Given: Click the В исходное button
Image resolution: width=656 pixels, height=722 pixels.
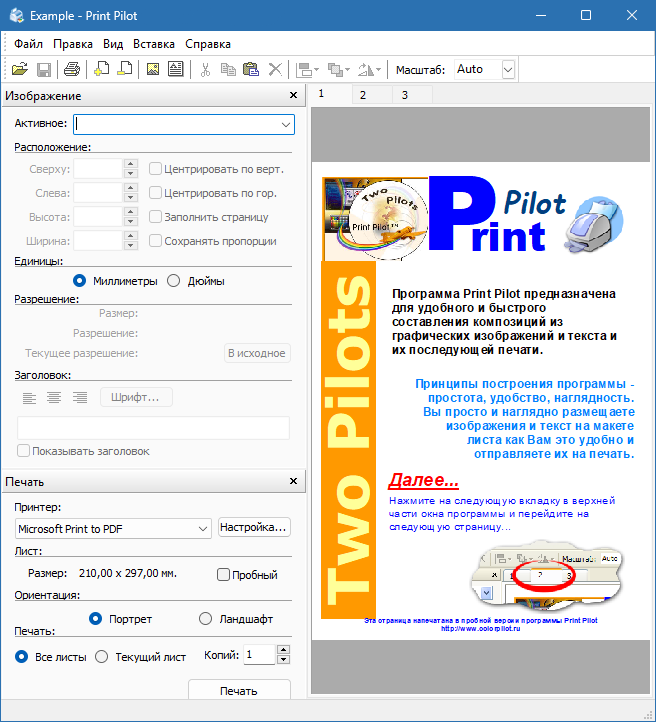Looking at the screenshot, I should point(257,353).
